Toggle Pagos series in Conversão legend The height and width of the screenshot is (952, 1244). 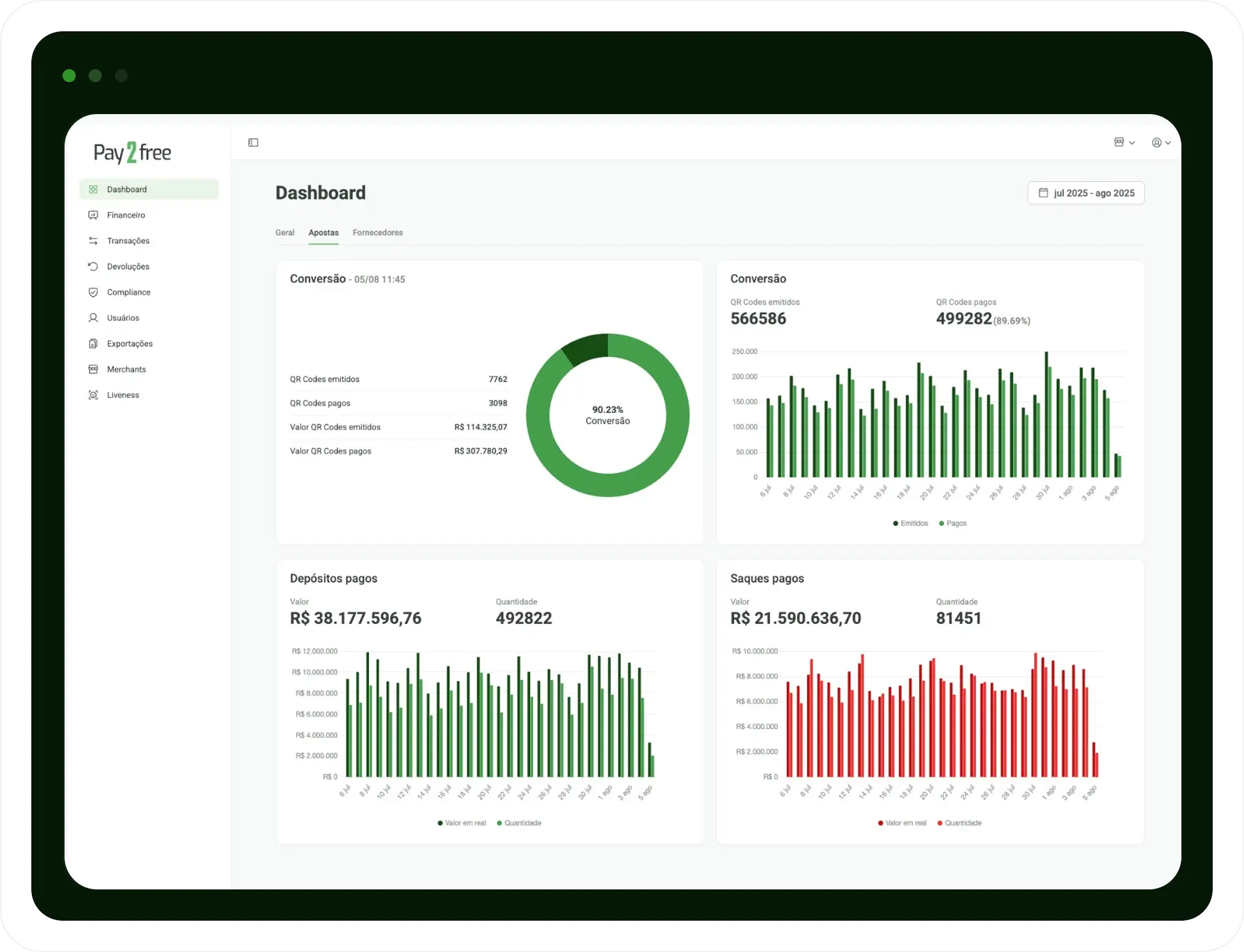point(953,524)
